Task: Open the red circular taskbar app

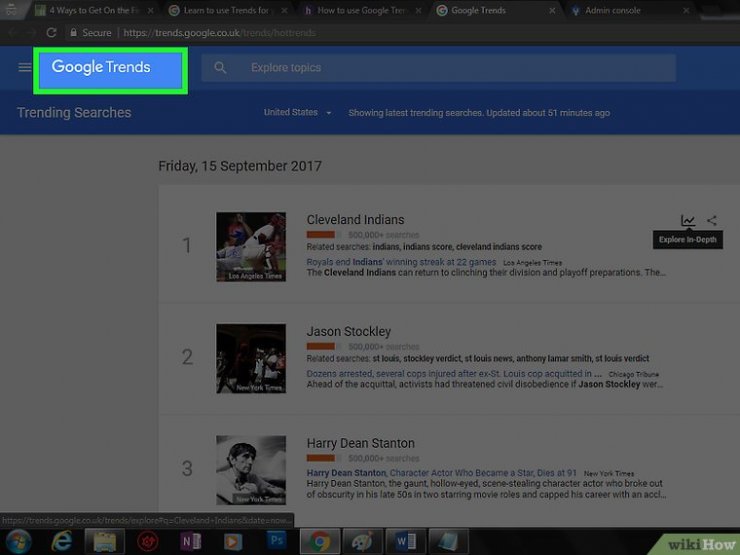Action: coord(147,541)
